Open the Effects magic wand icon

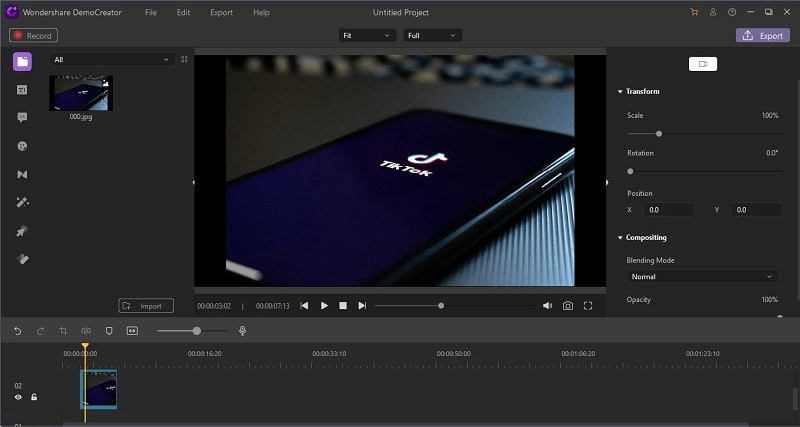22,203
